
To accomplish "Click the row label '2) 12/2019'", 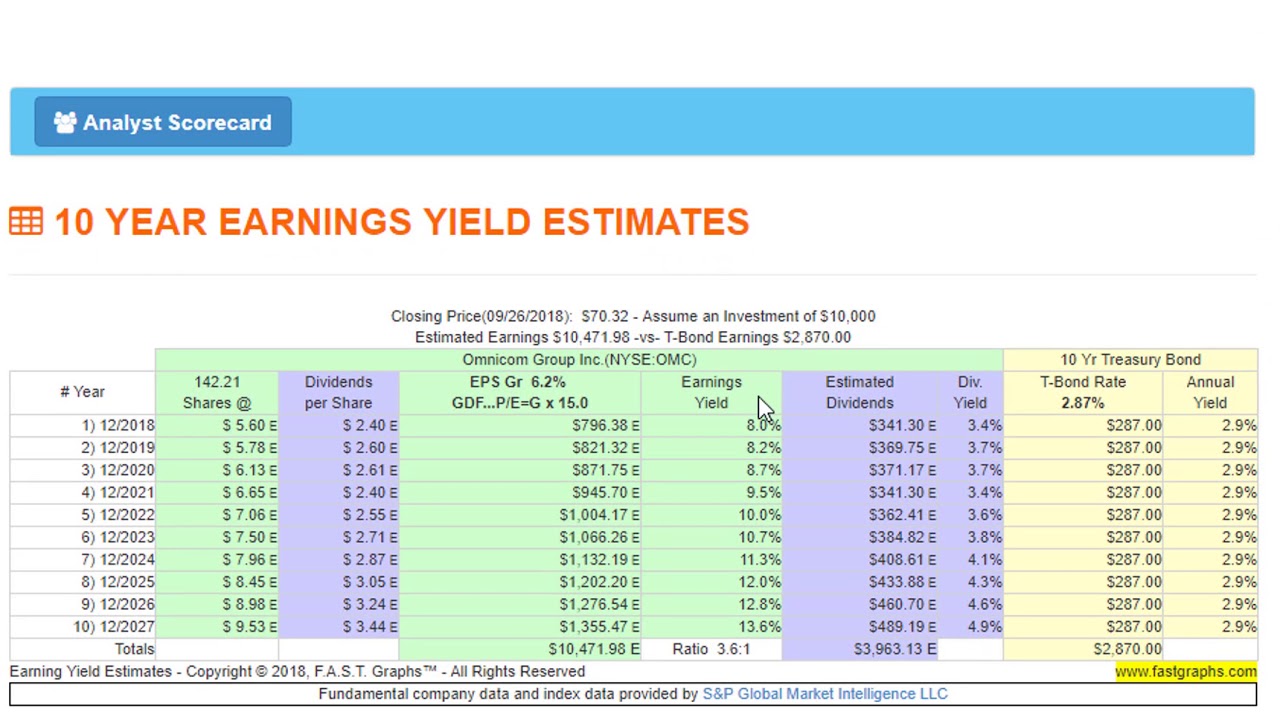I will pyautogui.click(x=118, y=448).
